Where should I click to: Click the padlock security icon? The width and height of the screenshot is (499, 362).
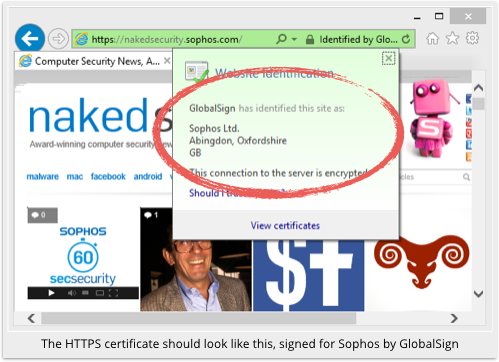tap(310, 40)
